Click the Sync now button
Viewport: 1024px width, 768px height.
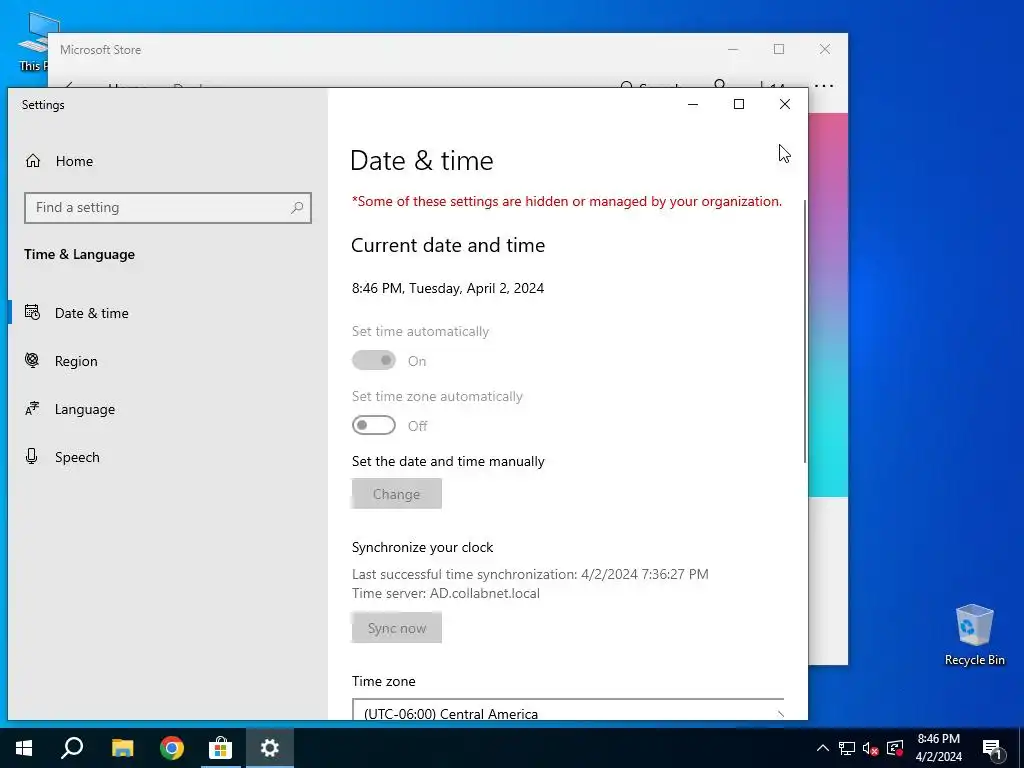click(396, 628)
